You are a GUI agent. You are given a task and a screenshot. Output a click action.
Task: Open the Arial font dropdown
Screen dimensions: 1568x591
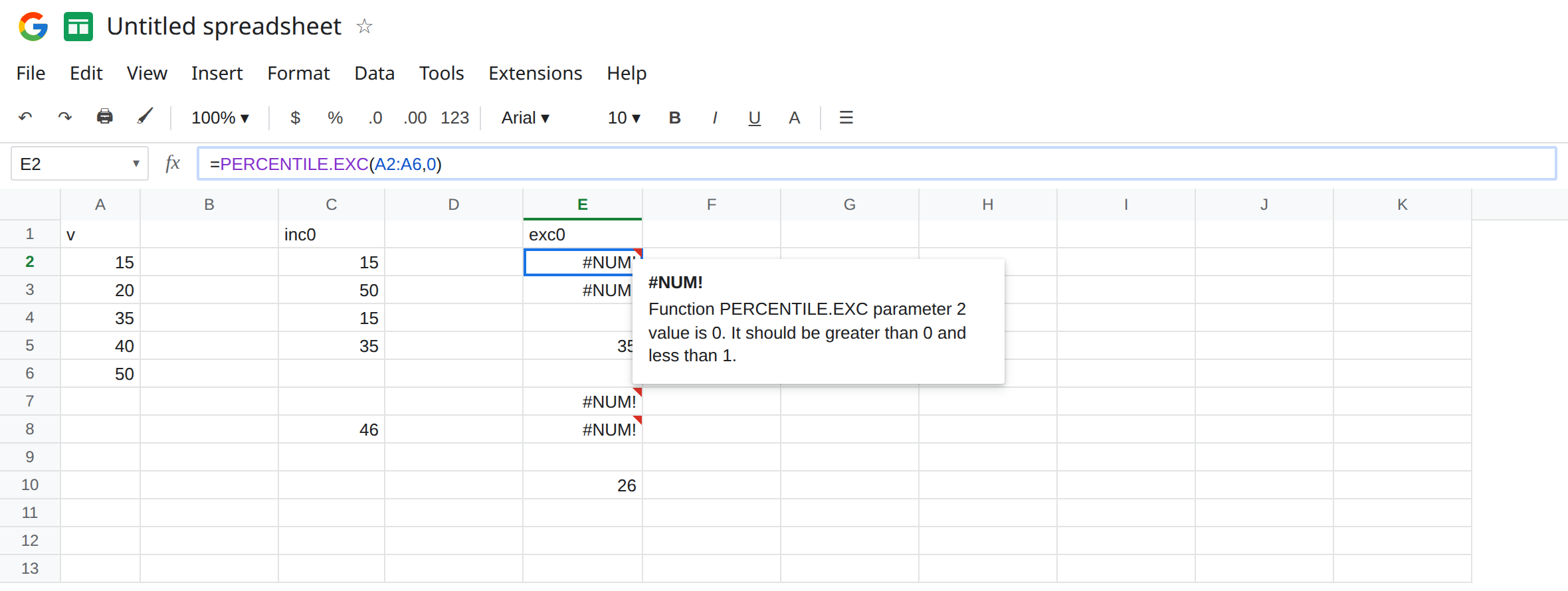[526, 118]
